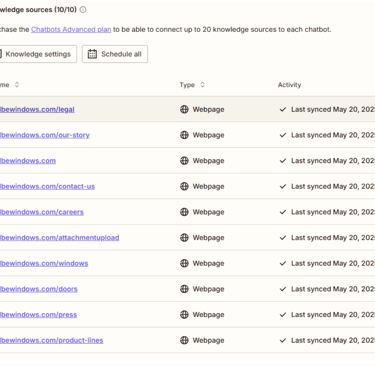Click the Schedule all button
Viewport: 375px width, 366px height.
tap(115, 54)
